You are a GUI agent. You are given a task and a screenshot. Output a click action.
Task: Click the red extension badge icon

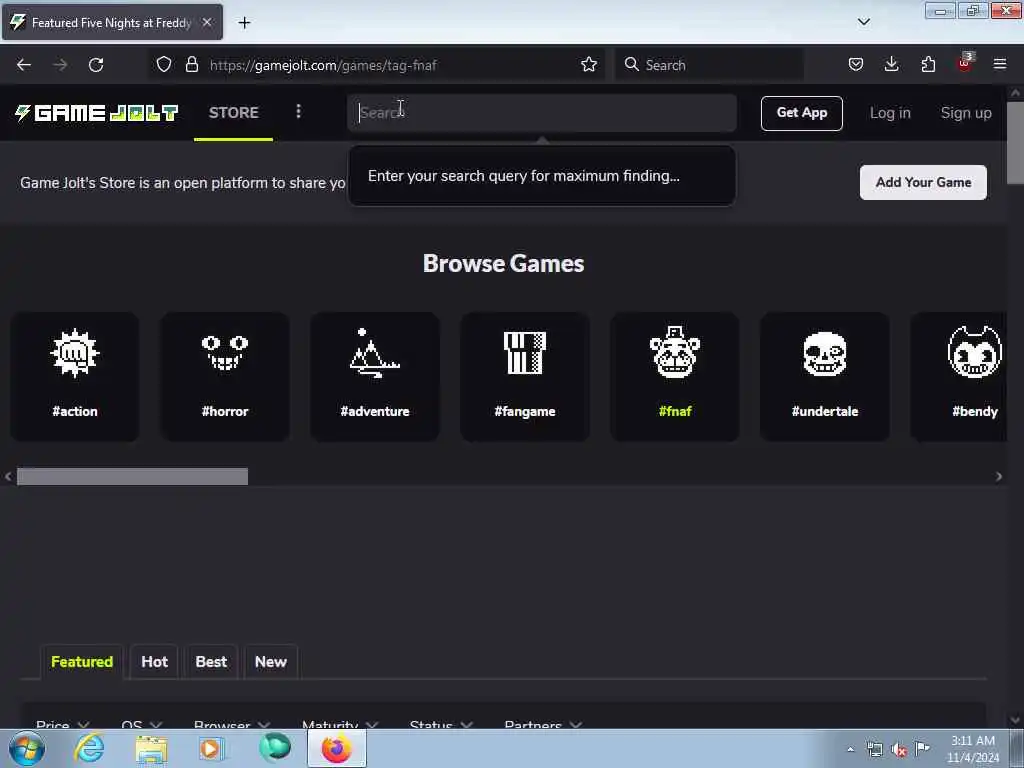click(x=965, y=63)
